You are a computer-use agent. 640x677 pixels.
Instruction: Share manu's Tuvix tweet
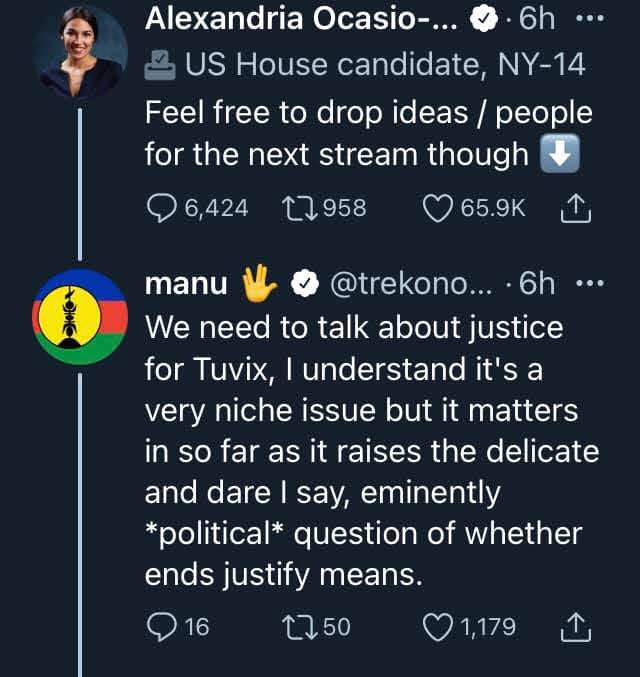point(580,627)
